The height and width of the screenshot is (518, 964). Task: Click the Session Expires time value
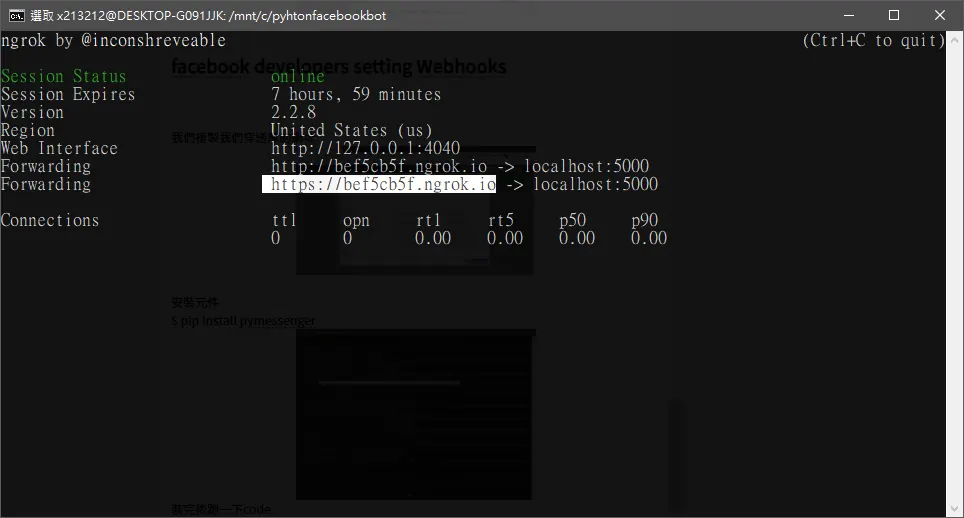click(356, 94)
